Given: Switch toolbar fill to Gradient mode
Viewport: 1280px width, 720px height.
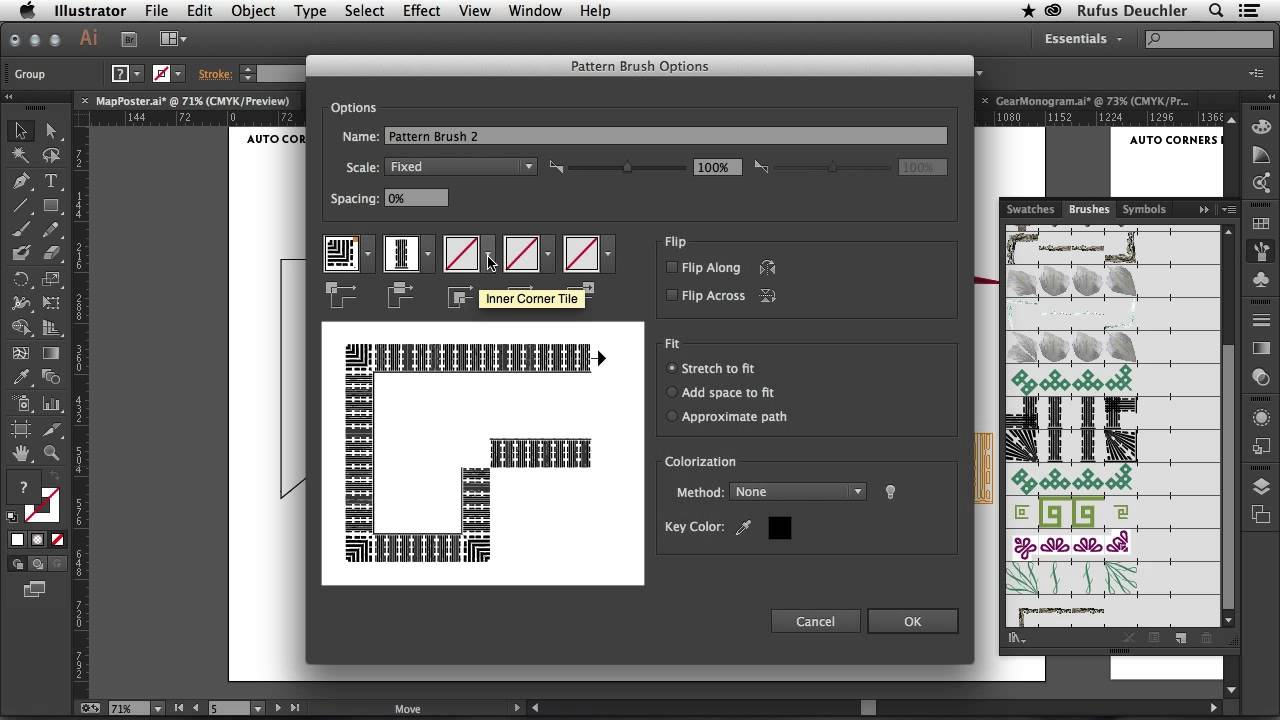Looking at the screenshot, I should 37,540.
